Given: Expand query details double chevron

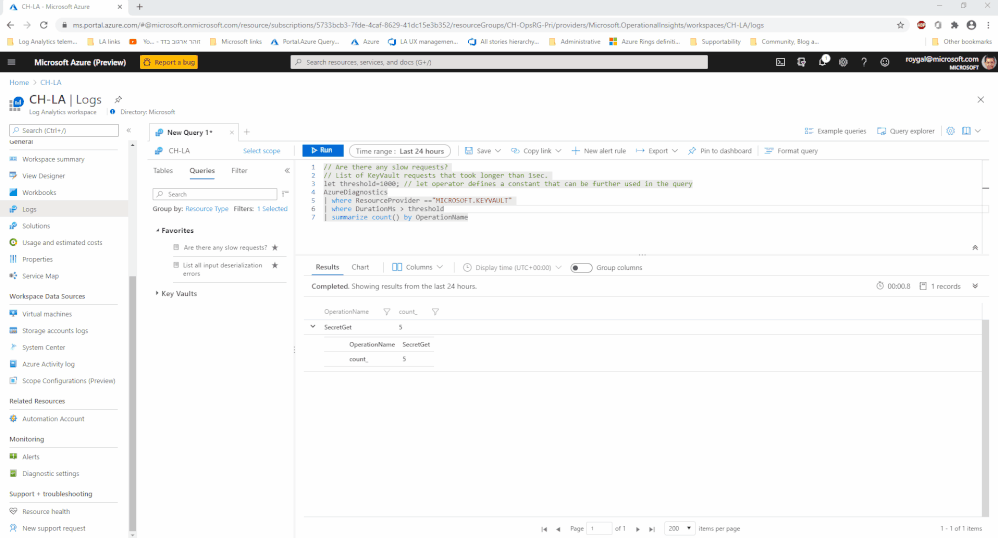Looking at the screenshot, I should point(975,287).
